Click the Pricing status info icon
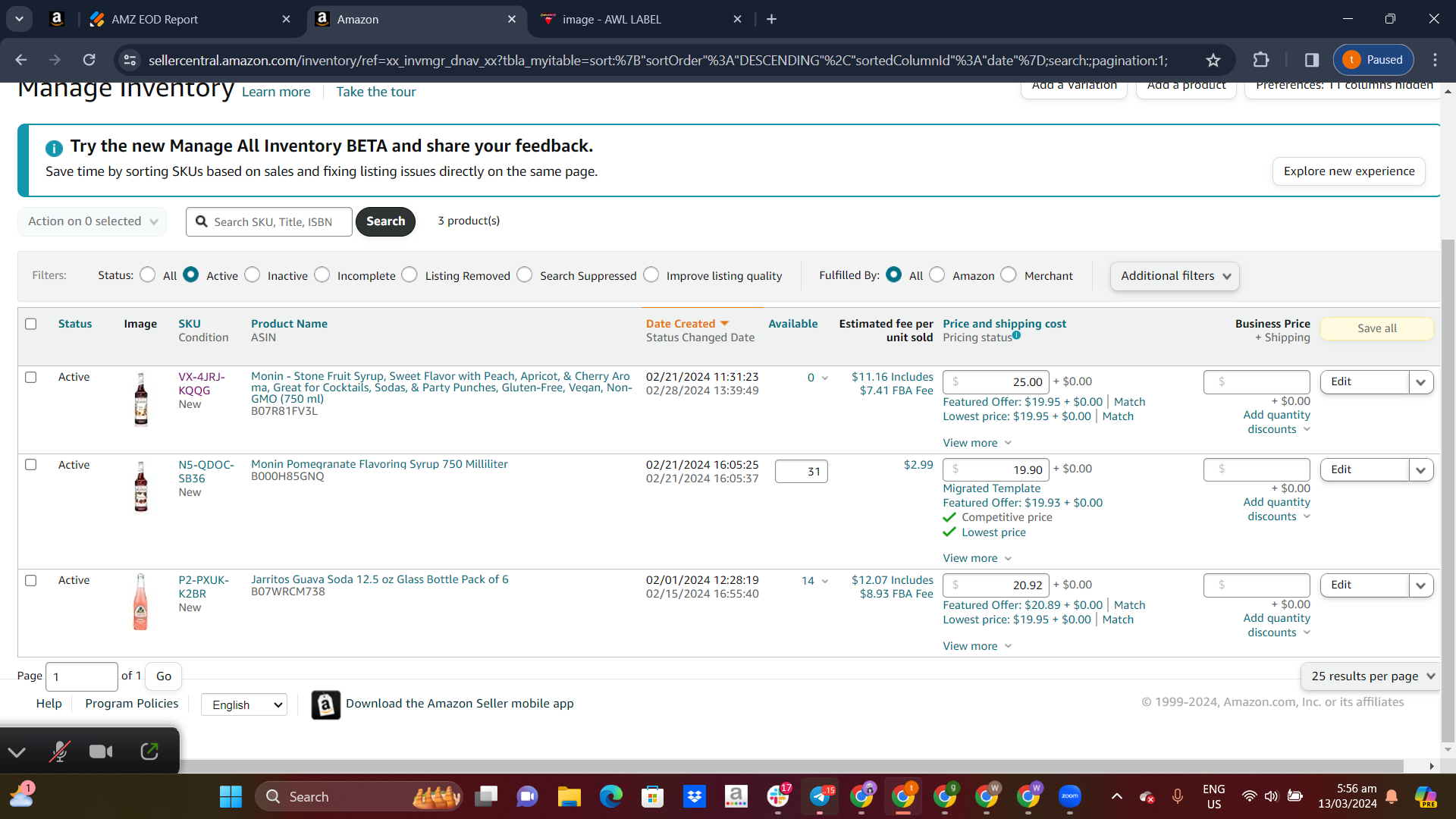This screenshot has height=819, width=1456. [x=1016, y=335]
